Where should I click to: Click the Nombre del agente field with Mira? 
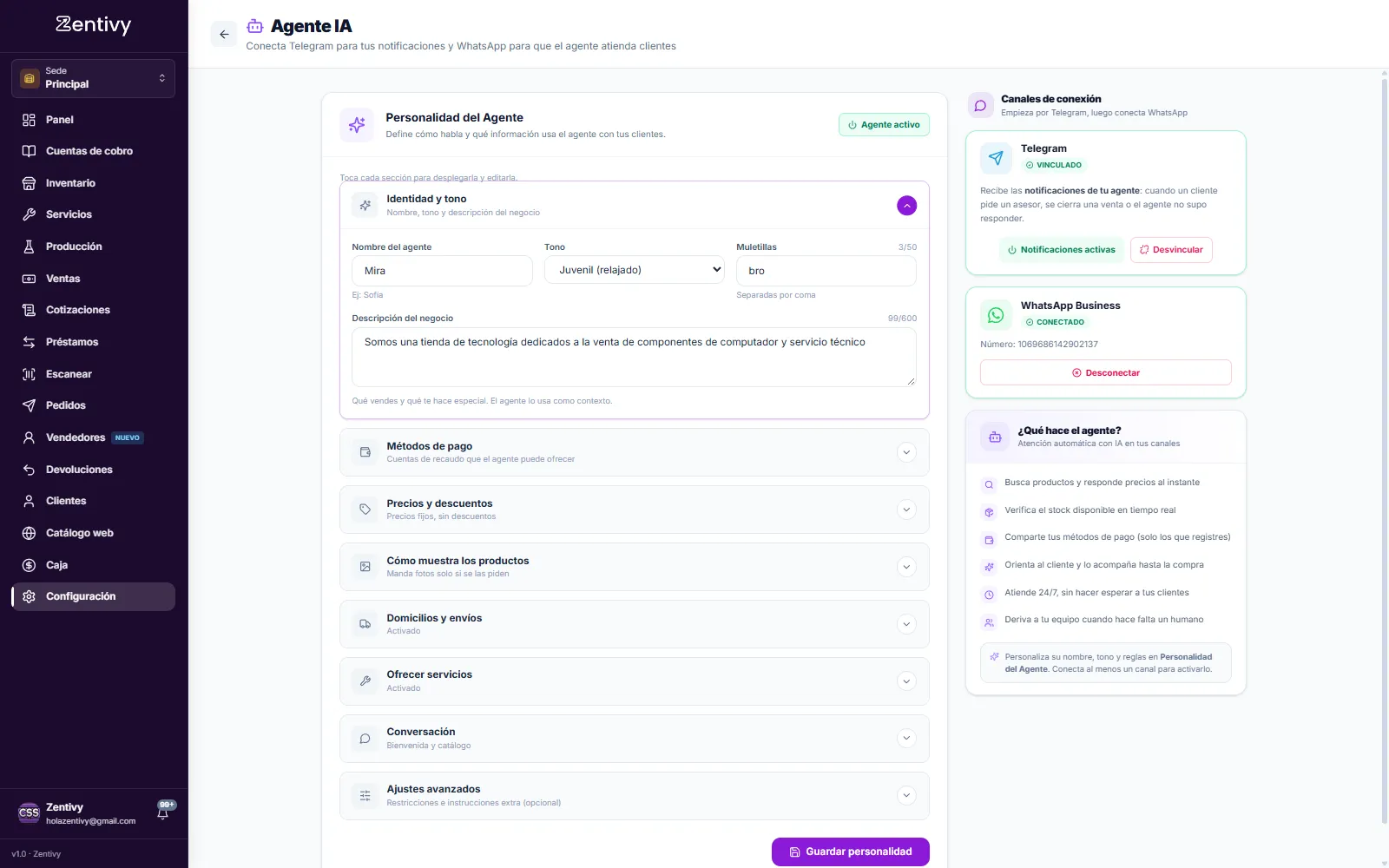442,271
